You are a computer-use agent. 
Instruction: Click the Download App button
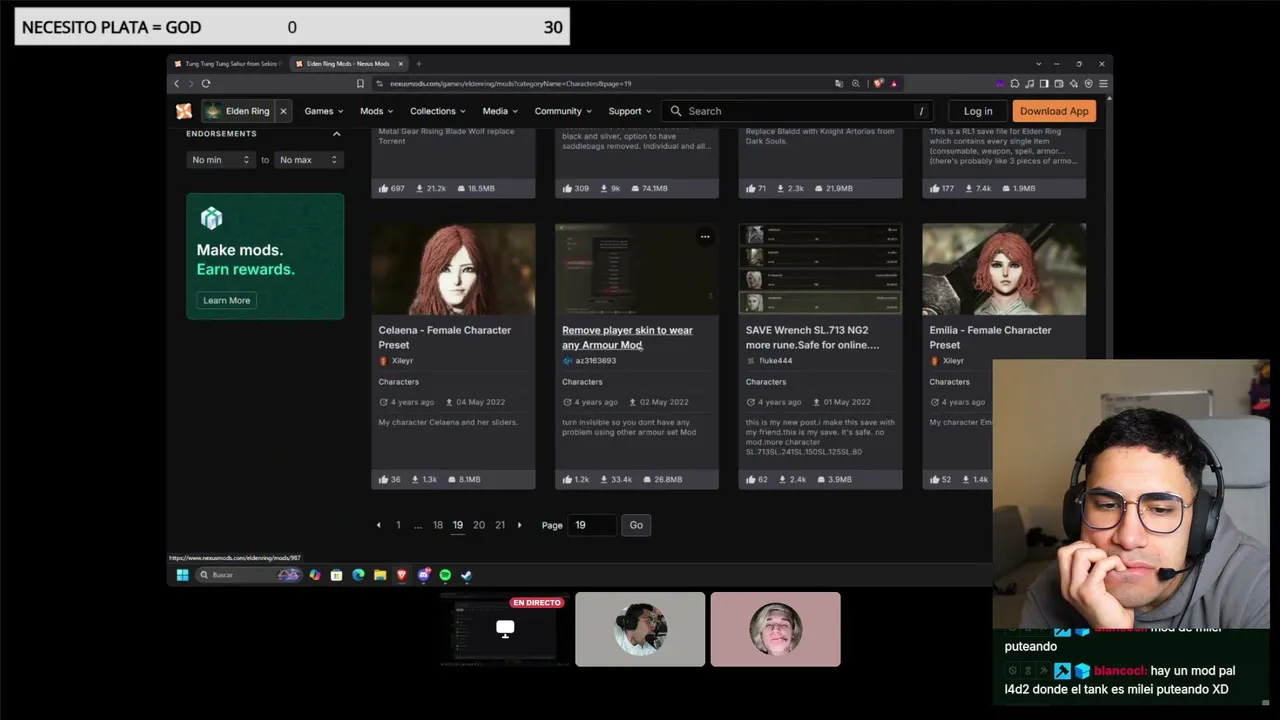tap(1054, 111)
